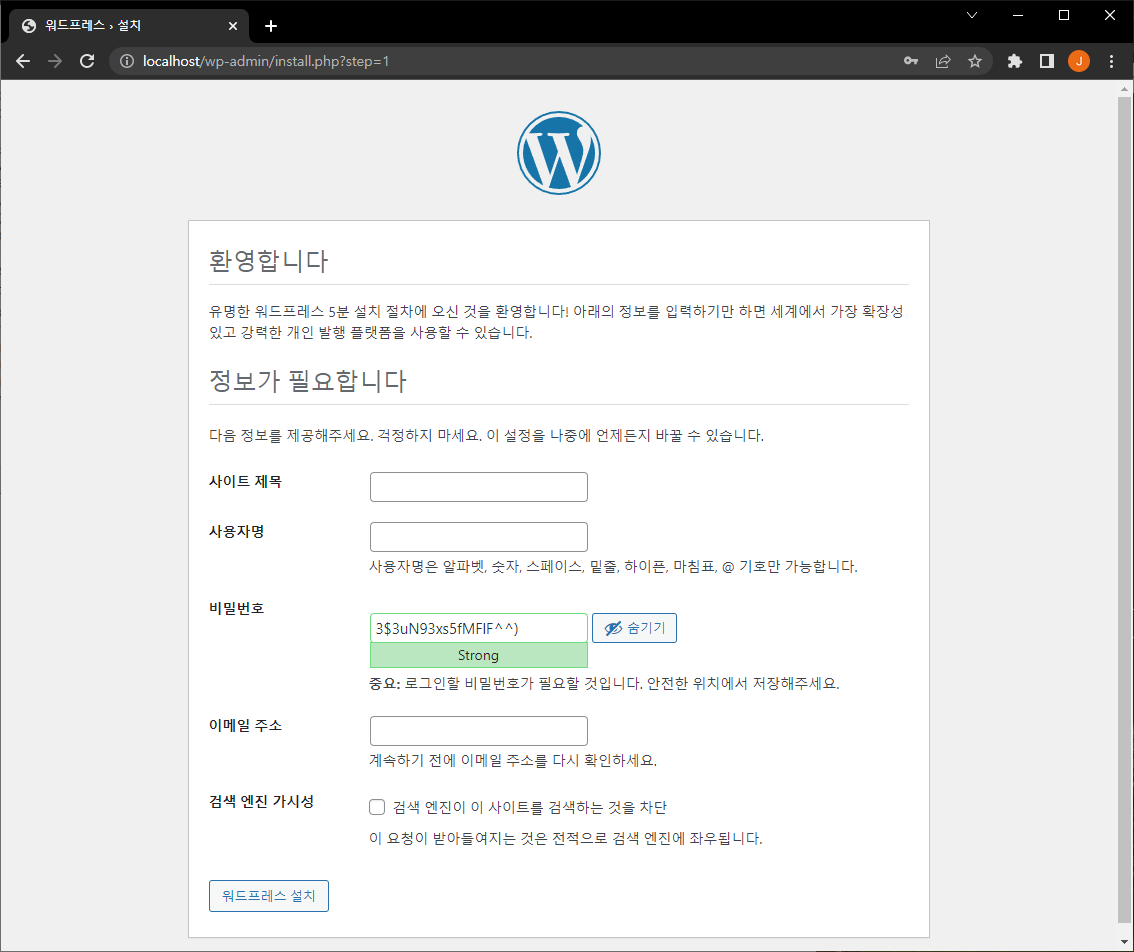This screenshot has width=1134, height=952.
Task: Bookmark this page with star icon
Action: tap(975, 61)
